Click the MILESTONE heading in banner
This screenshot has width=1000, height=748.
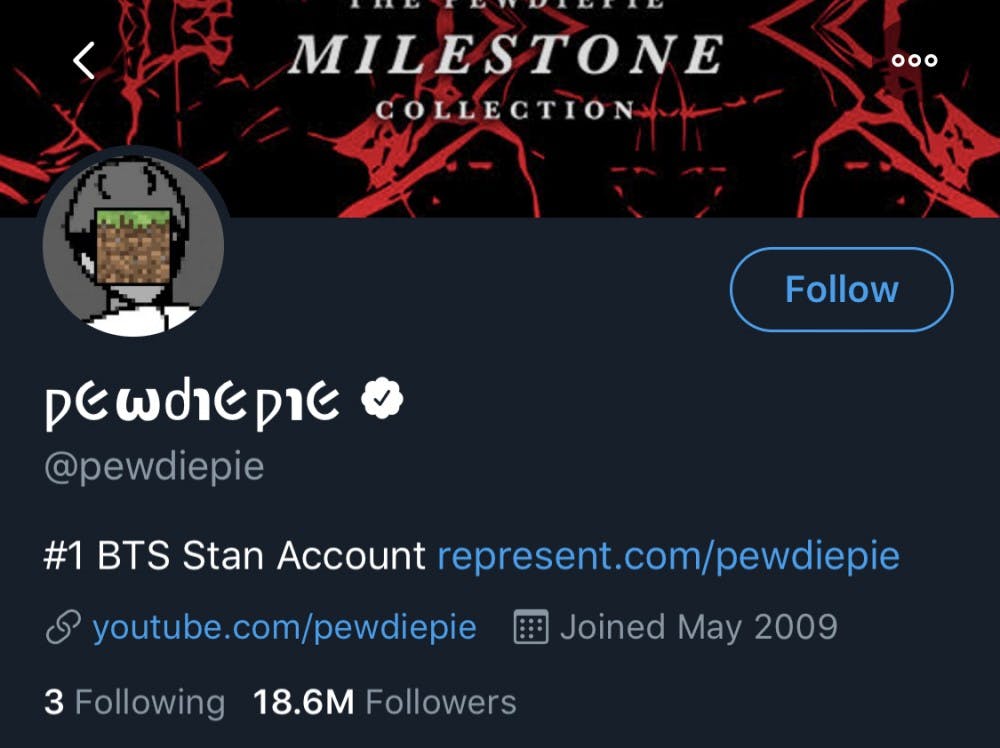pyautogui.click(x=506, y=55)
